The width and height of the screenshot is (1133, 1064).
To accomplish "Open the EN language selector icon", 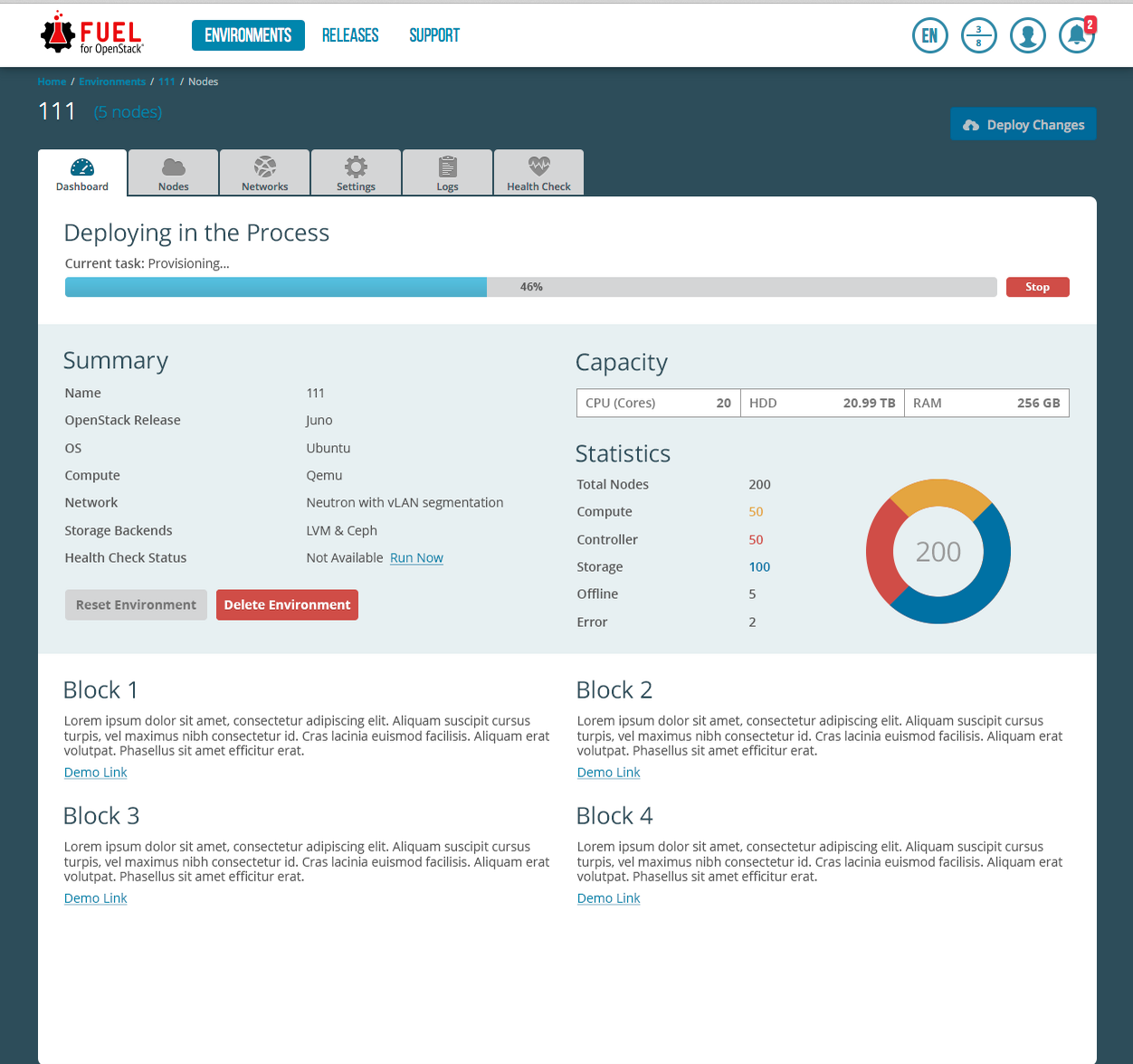I will click(929, 36).
